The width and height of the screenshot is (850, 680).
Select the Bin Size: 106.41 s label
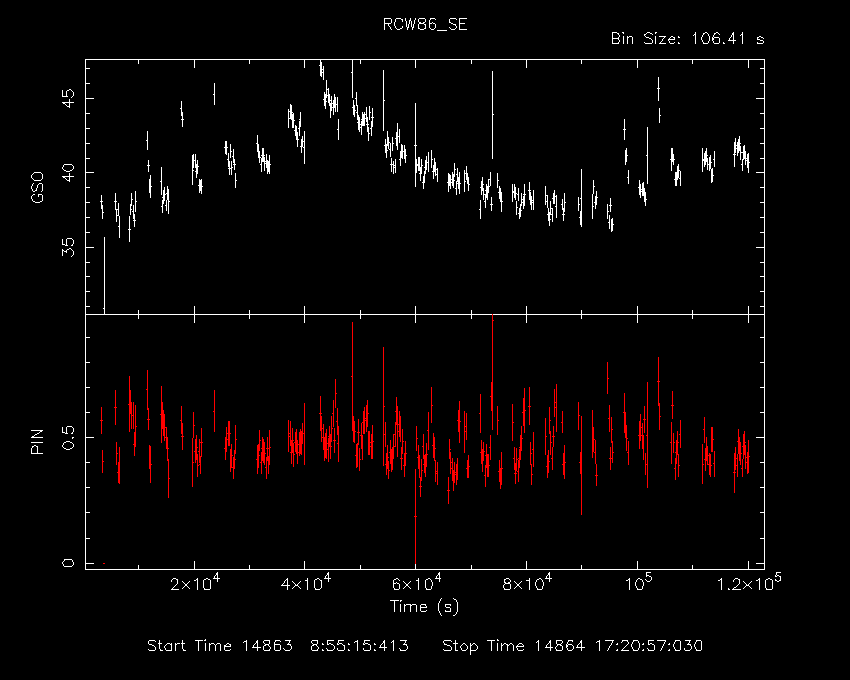(x=687, y=39)
